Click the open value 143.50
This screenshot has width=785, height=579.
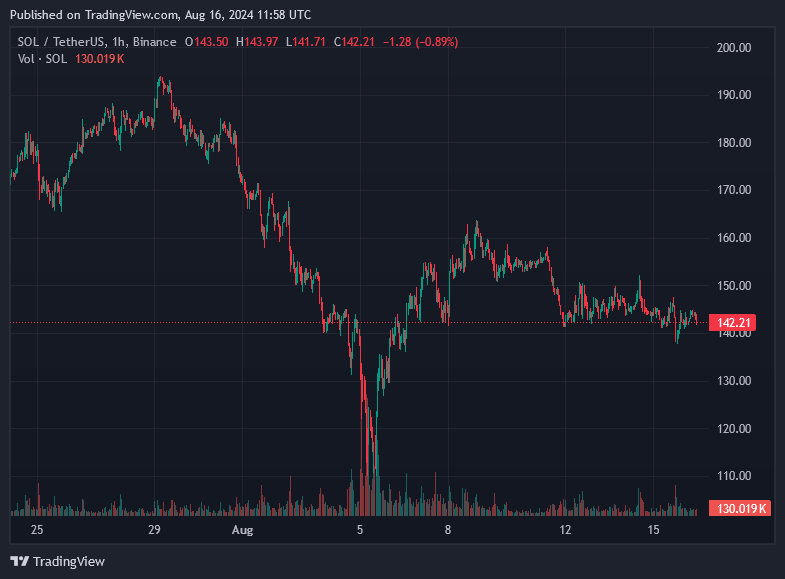tap(211, 42)
